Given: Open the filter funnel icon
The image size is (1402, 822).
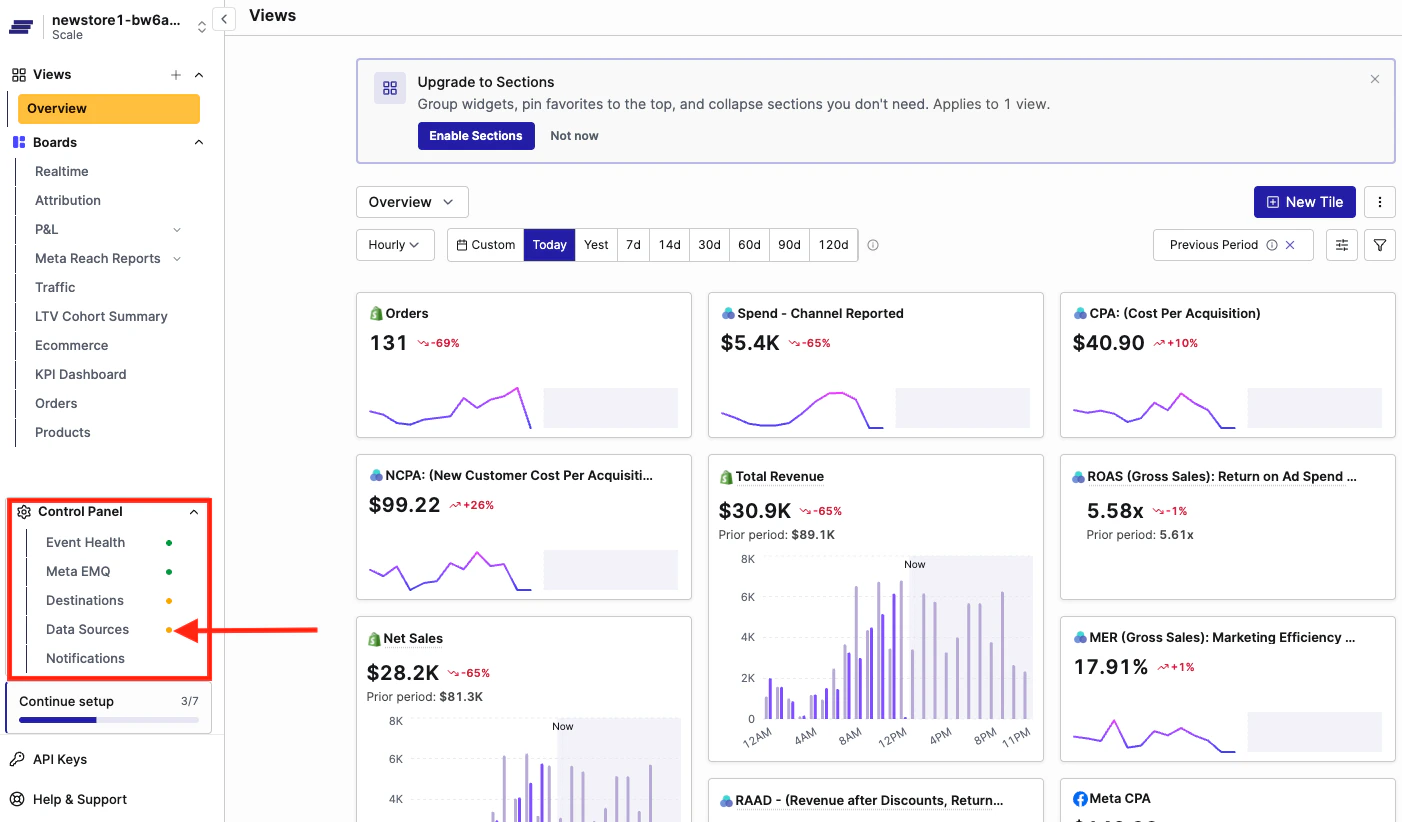Looking at the screenshot, I should [1380, 245].
